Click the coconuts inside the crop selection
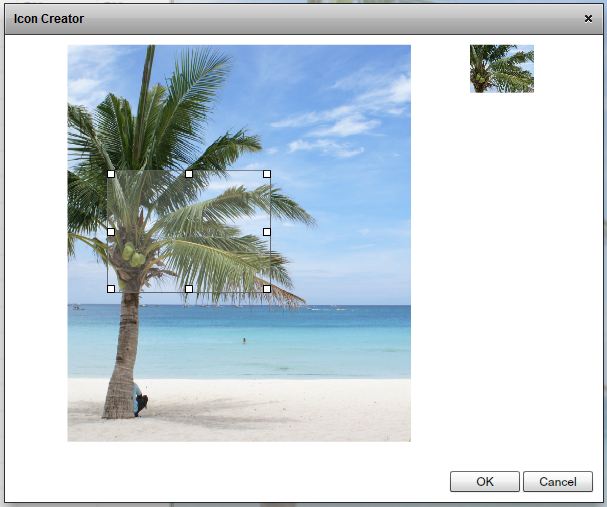This screenshot has height=507, width=607. (x=133, y=255)
